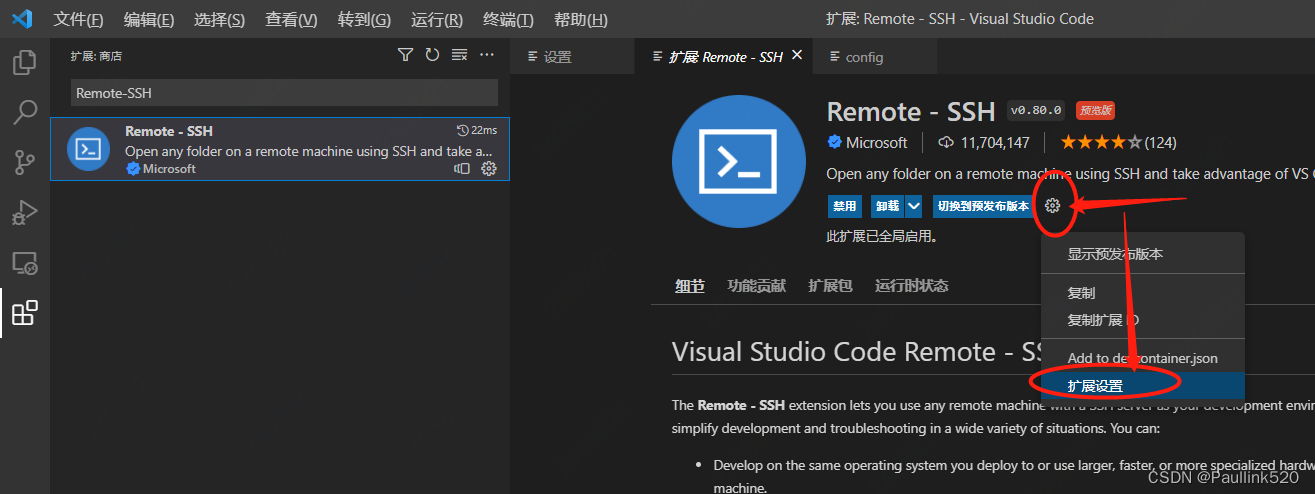Click 此扩展已全局启用 status text
The image size is (1315, 494).
coord(882,237)
